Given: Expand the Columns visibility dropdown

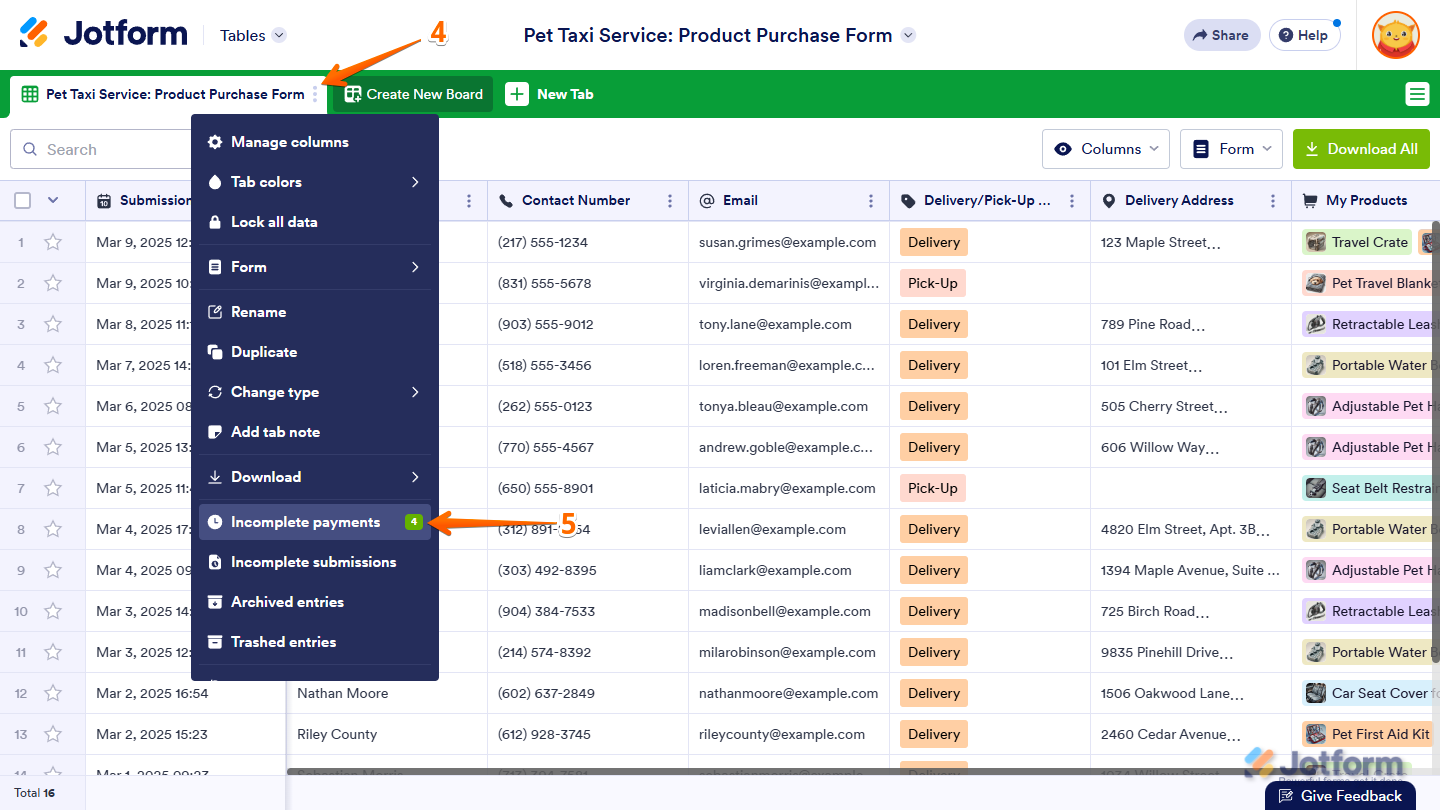Looking at the screenshot, I should pyautogui.click(x=1105, y=149).
